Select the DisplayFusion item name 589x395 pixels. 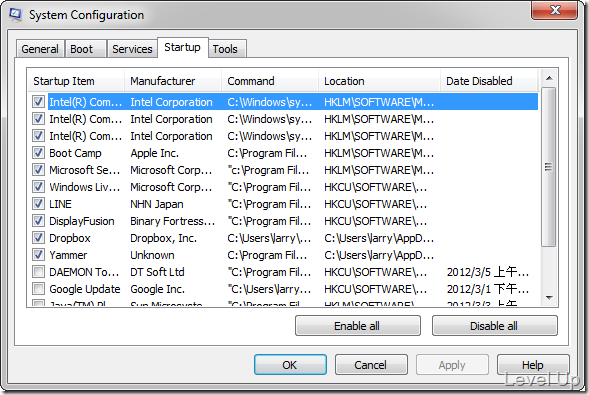coord(82,221)
